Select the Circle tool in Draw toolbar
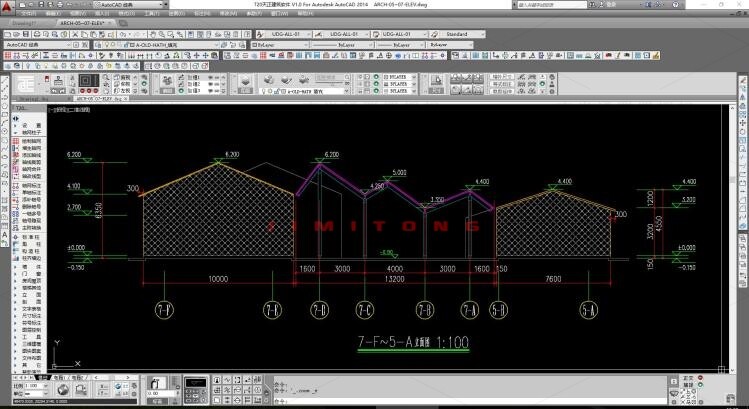 5,132
